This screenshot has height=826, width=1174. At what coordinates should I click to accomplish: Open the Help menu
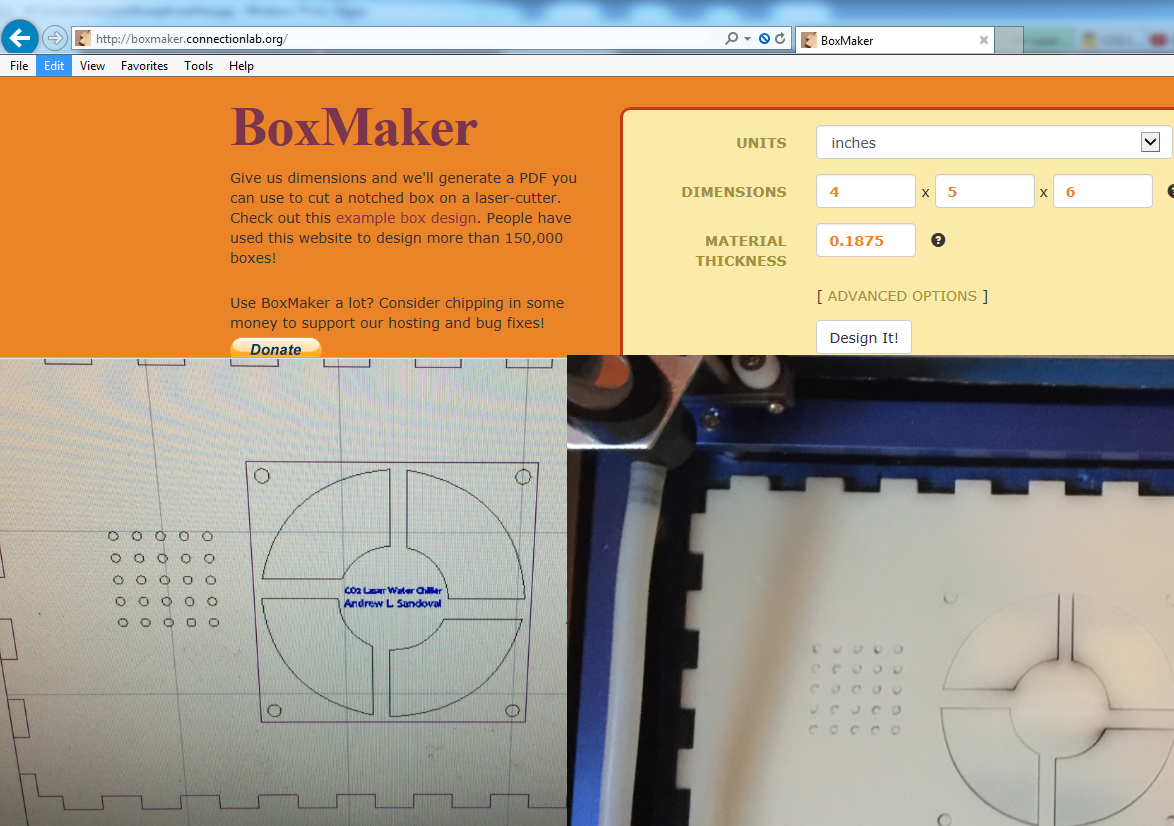point(241,66)
